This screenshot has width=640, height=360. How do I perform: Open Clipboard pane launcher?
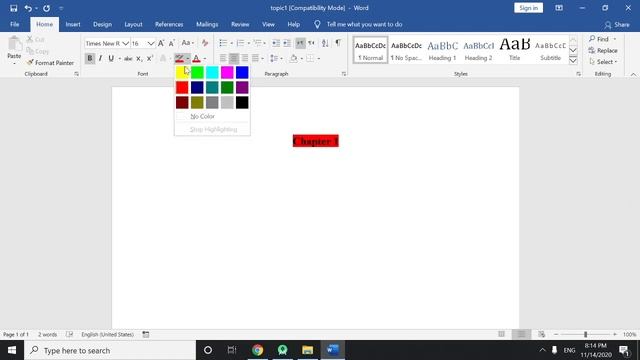(x=76, y=74)
